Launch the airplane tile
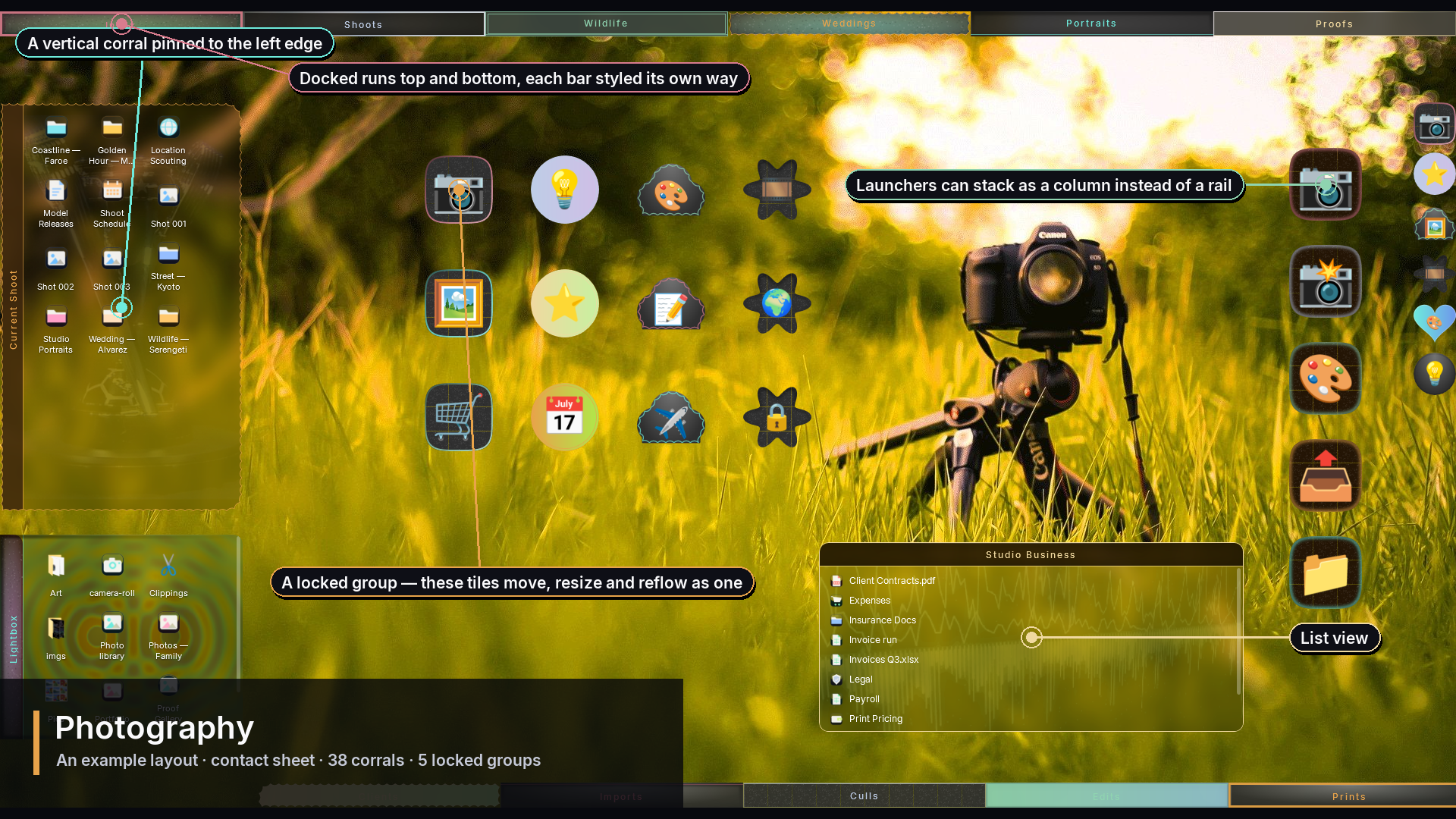The image size is (1456, 819). (x=671, y=417)
